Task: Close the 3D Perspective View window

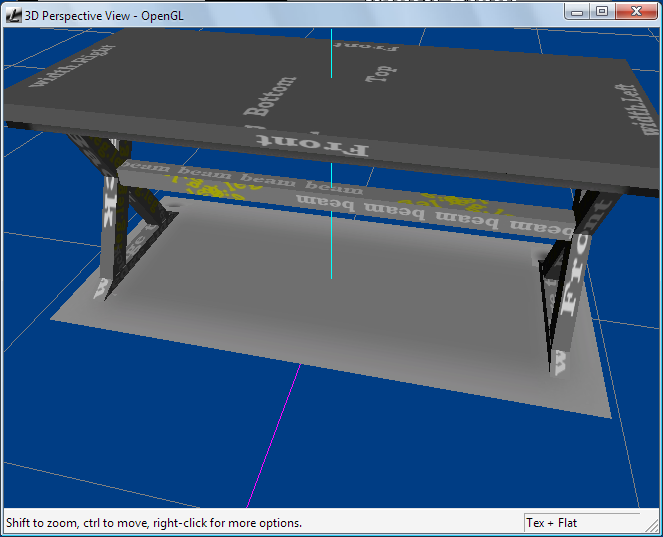Action: tap(634, 11)
